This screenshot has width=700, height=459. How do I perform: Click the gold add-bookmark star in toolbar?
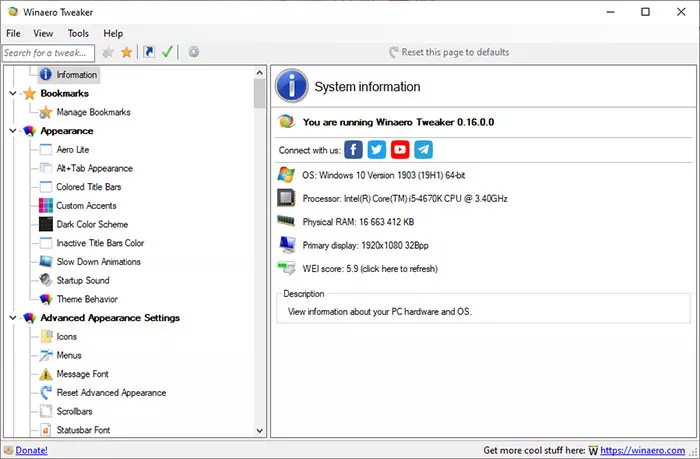[x=127, y=52]
